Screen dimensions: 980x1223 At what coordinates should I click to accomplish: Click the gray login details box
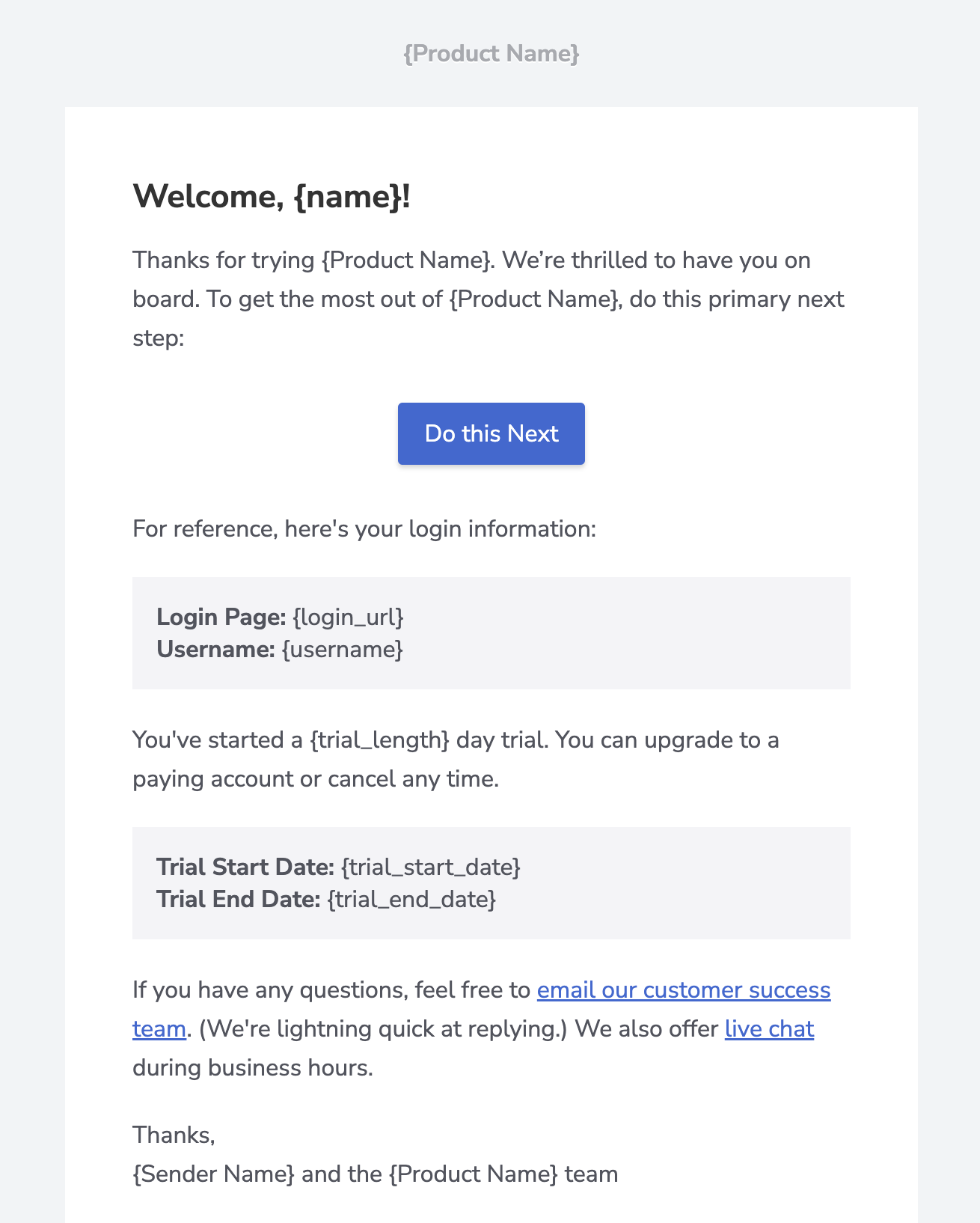point(491,631)
